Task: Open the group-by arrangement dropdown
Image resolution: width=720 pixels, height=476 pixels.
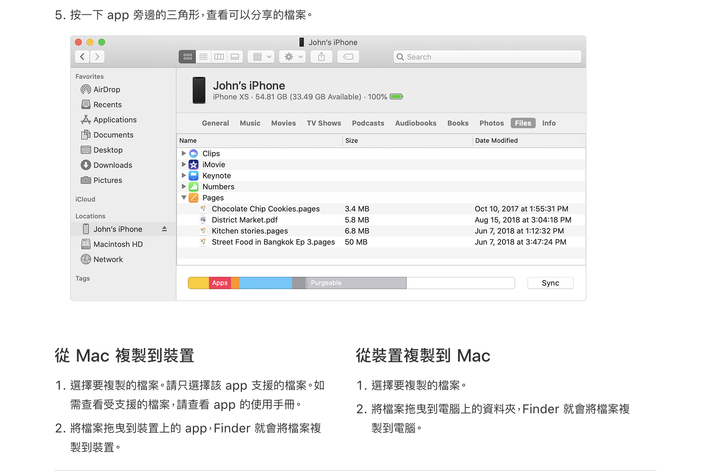Action: tap(261, 57)
